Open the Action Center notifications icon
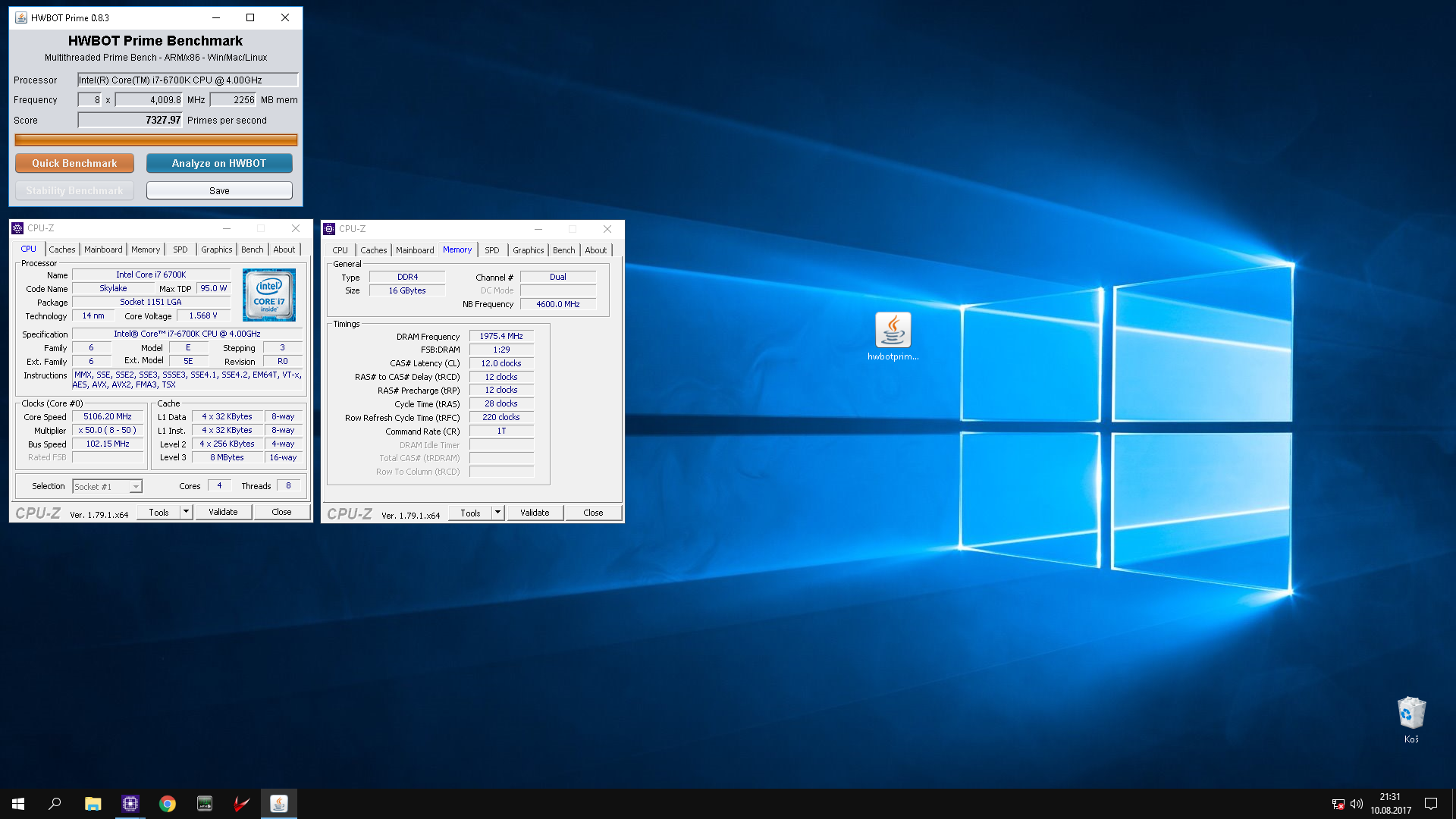The image size is (1456, 819). (1431, 804)
